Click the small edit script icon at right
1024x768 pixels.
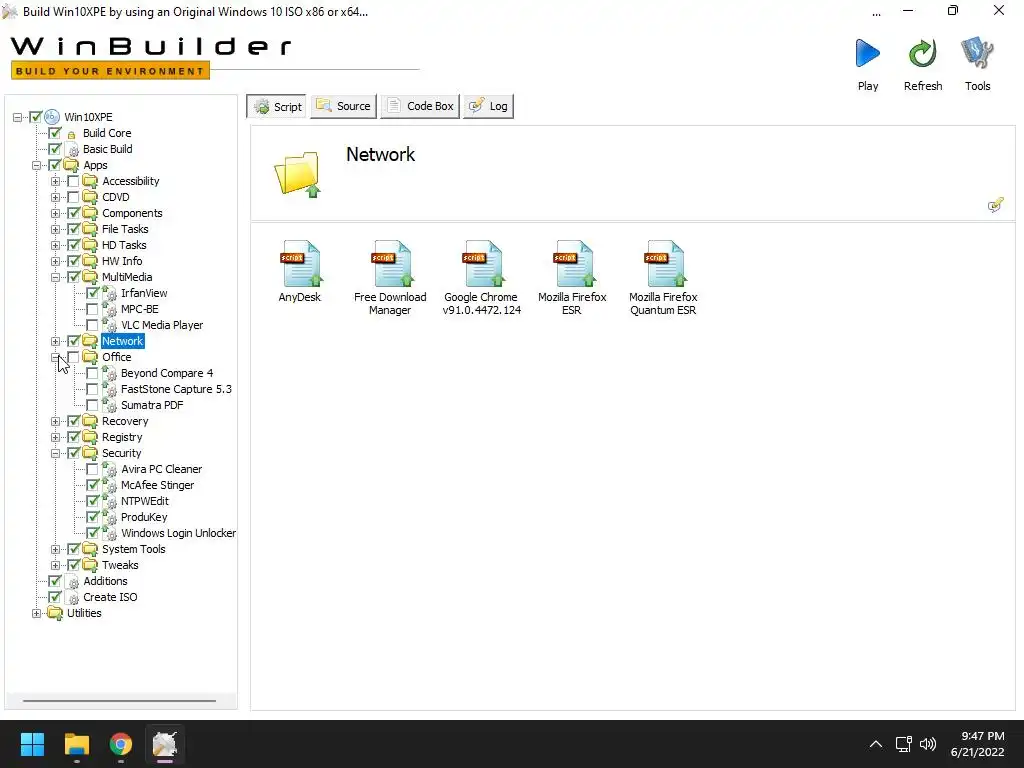995,205
